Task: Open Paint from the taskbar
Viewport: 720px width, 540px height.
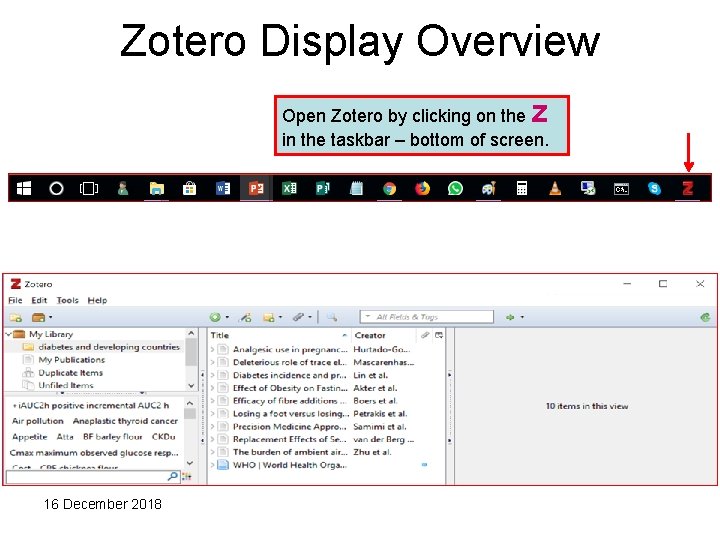Action: pyautogui.click(x=489, y=188)
